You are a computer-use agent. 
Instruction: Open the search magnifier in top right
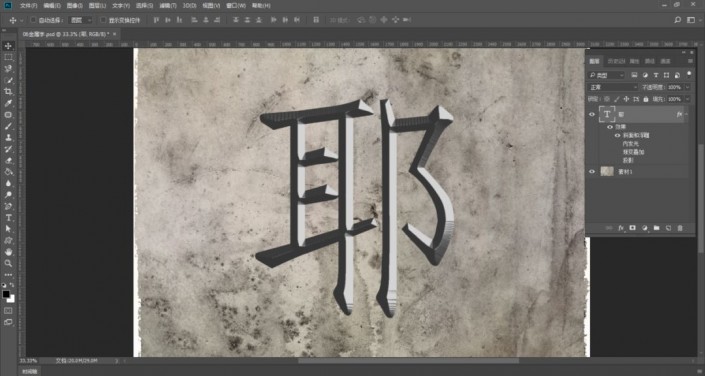(x=678, y=20)
